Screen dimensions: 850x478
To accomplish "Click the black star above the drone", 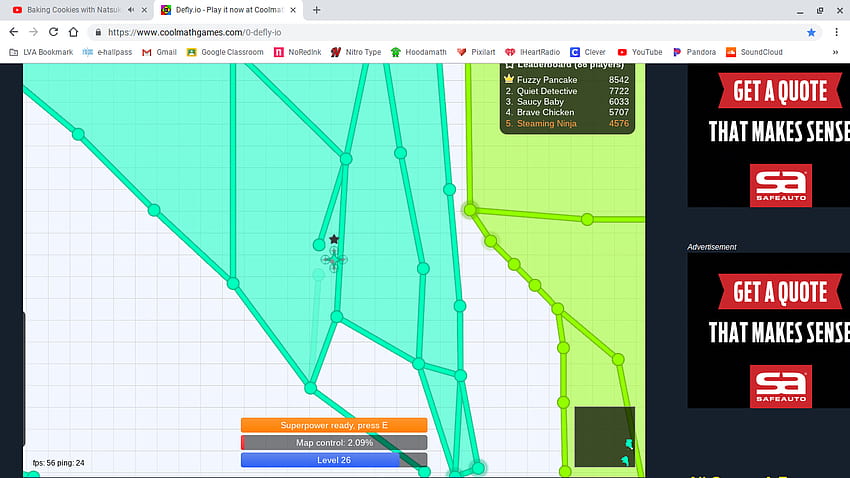I will (334, 239).
